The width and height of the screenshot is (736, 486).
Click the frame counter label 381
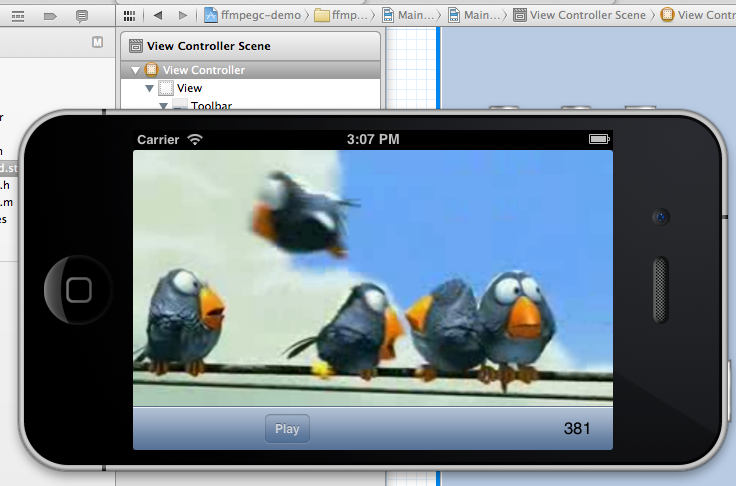[x=576, y=428]
